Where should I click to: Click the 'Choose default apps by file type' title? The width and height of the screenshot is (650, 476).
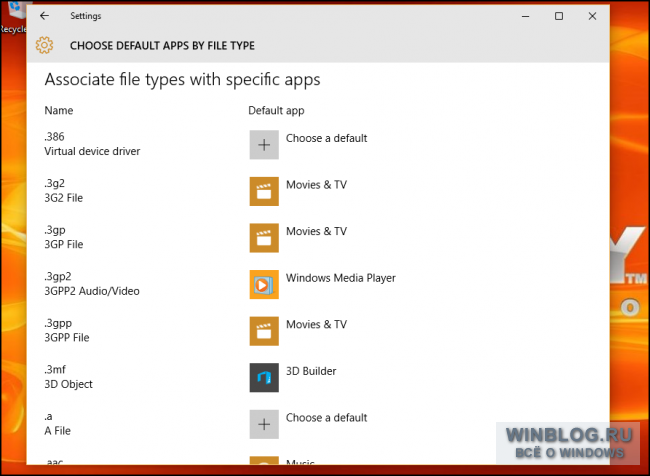click(162, 46)
